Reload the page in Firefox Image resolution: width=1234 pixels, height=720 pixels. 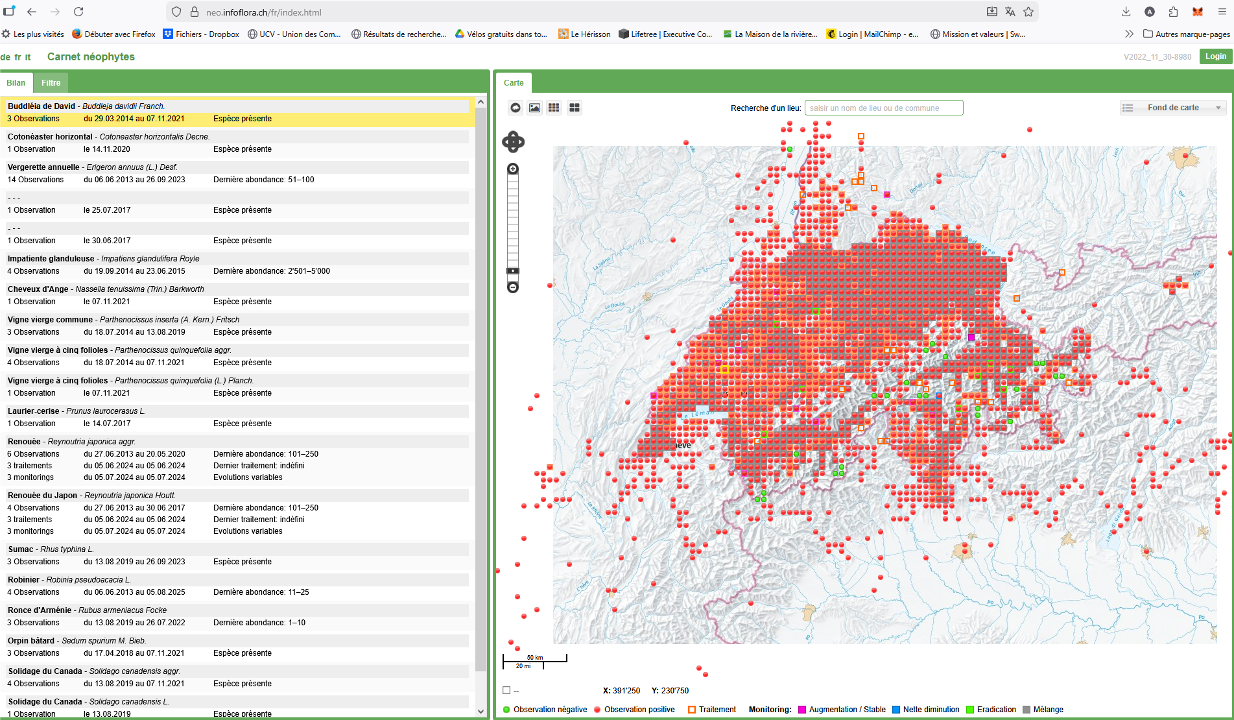click(x=77, y=12)
